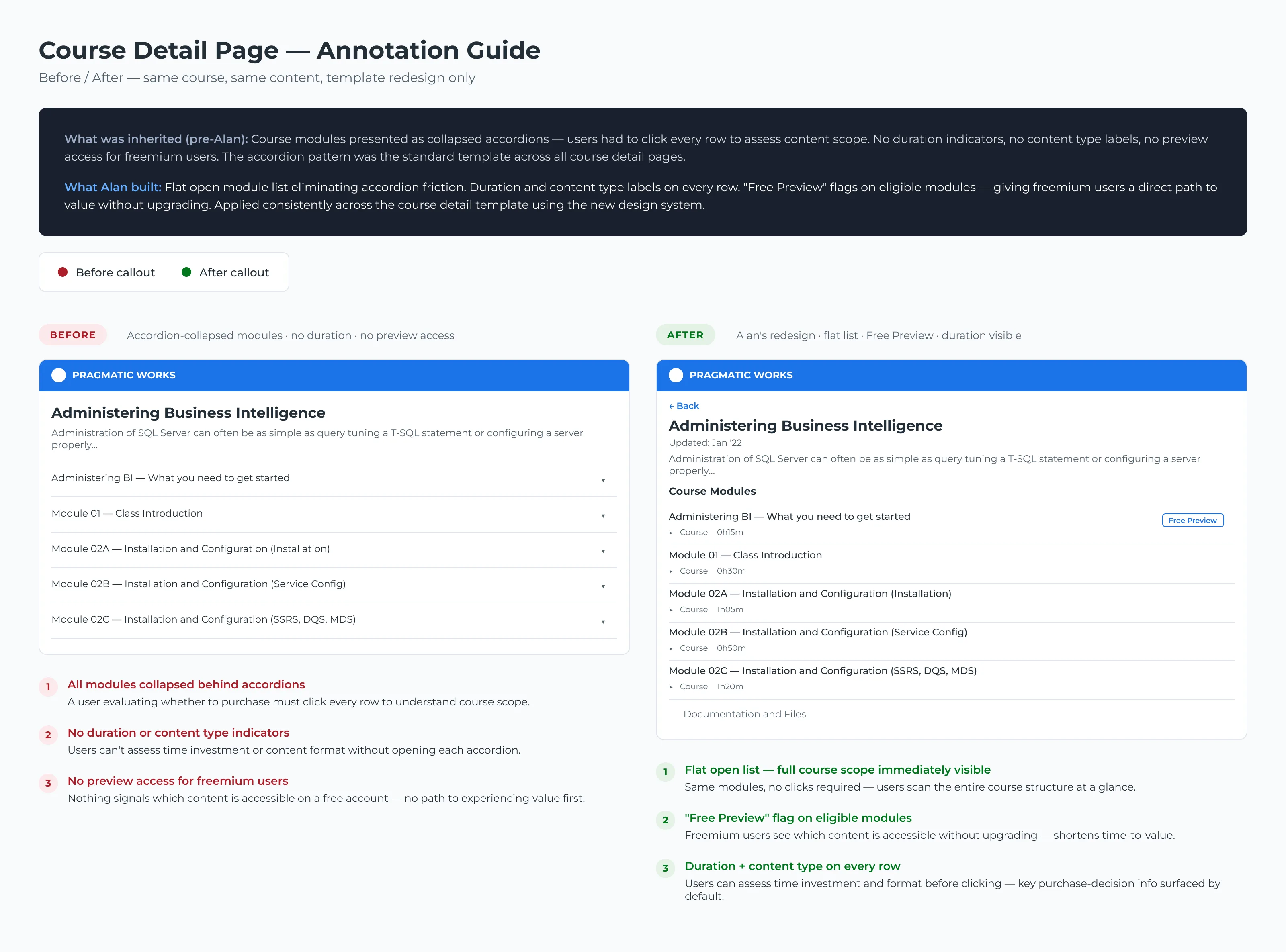The width and height of the screenshot is (1286, 952).
Task: Click the triangle icon beside Course 0h30m
Action: (x=671, y=572)
